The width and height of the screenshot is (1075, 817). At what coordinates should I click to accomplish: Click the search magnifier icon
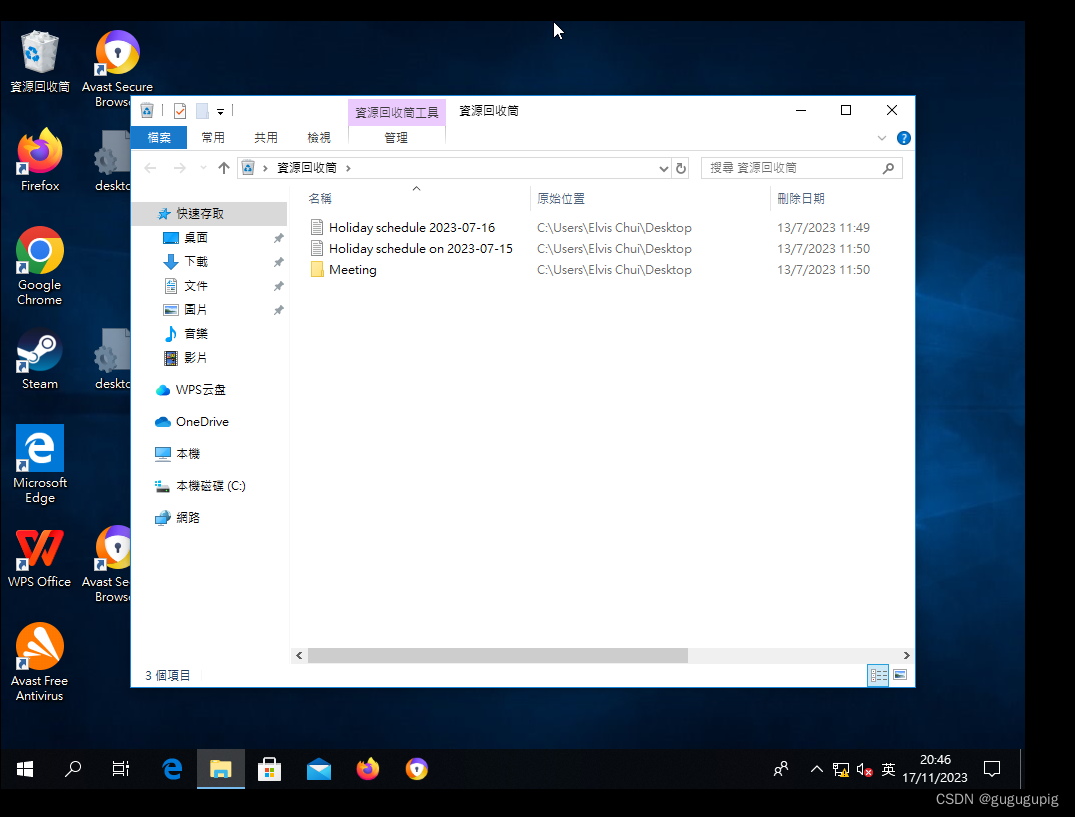tap(889, 168)
